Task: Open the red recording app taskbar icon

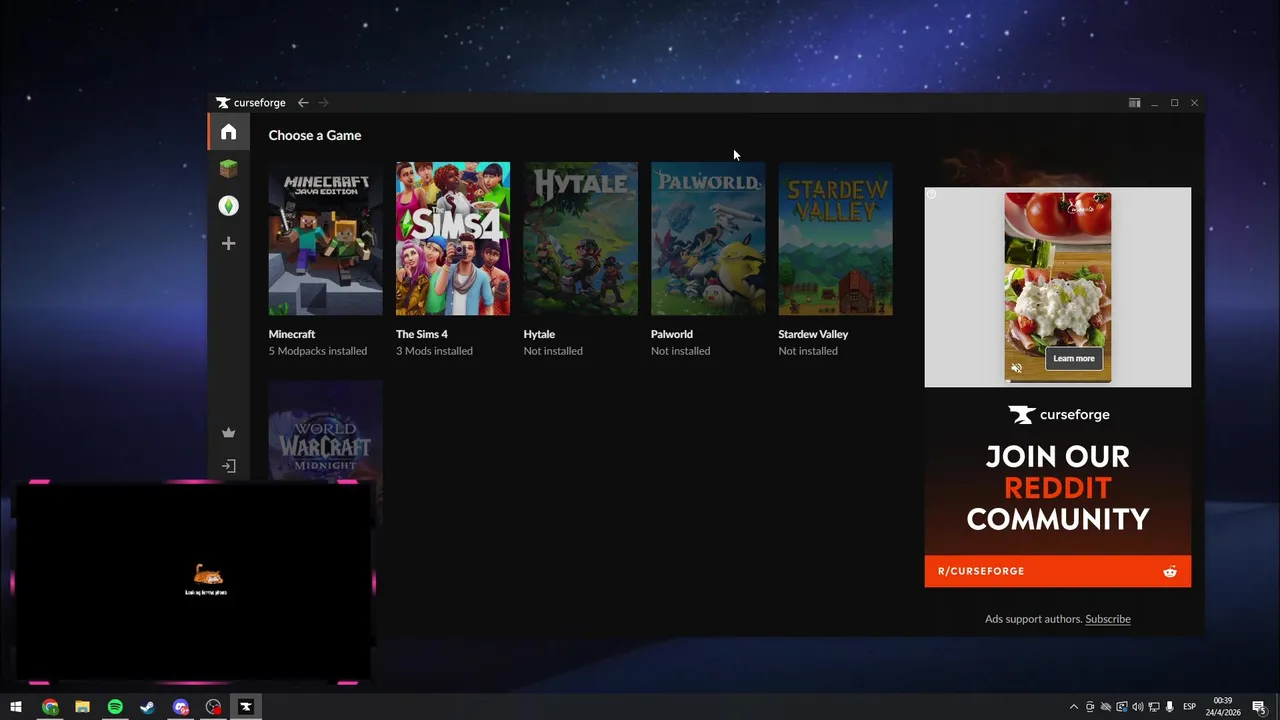Action: (x=213, y=707)
